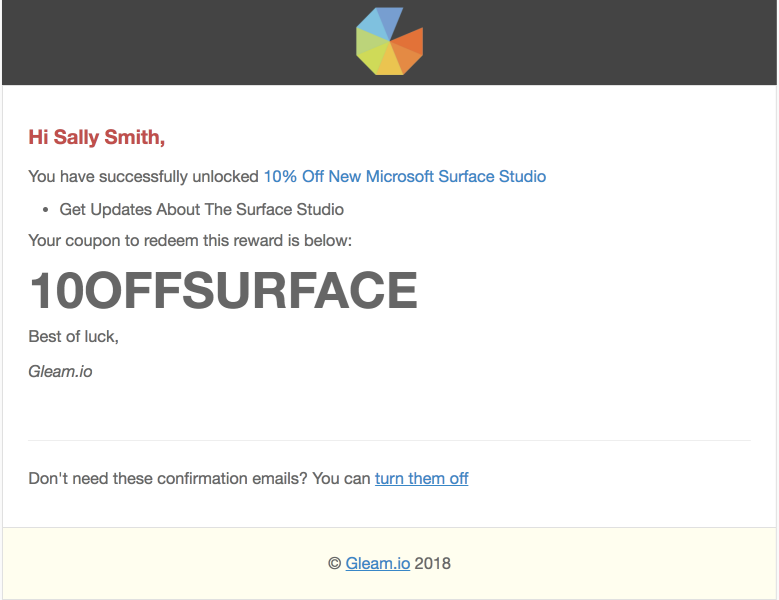This screenshot has width=779, height=600.
Task: Click the Gleam colorful logo in header
Action: (390, 41)
